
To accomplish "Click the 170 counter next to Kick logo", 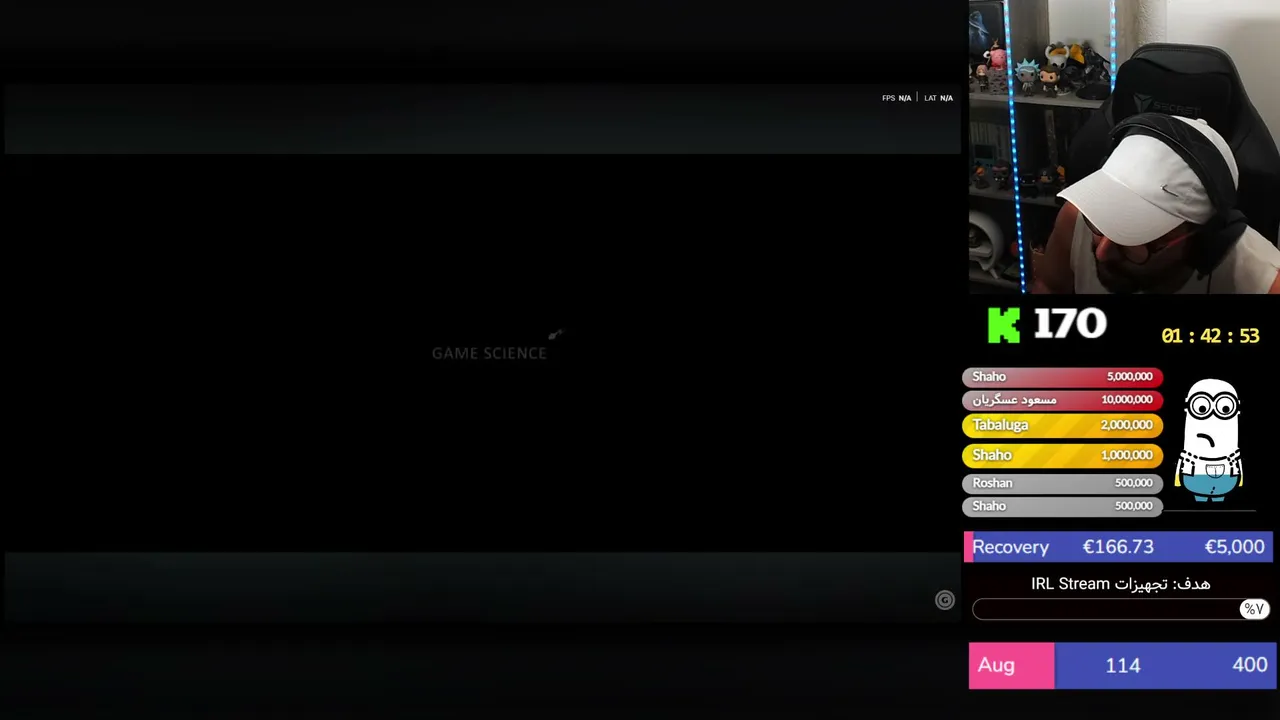I will [1069, 324].
